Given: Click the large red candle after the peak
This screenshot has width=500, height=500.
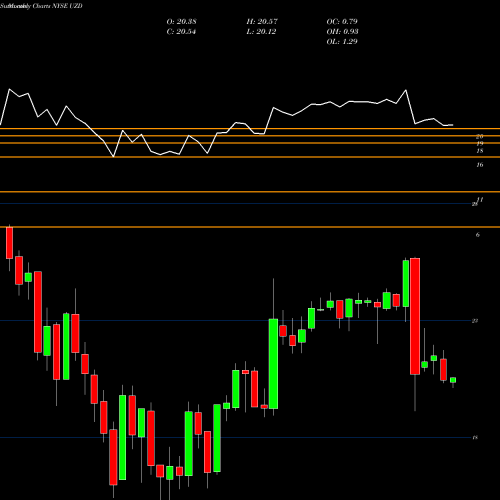Looking at the screenshot, I should 415,316.
